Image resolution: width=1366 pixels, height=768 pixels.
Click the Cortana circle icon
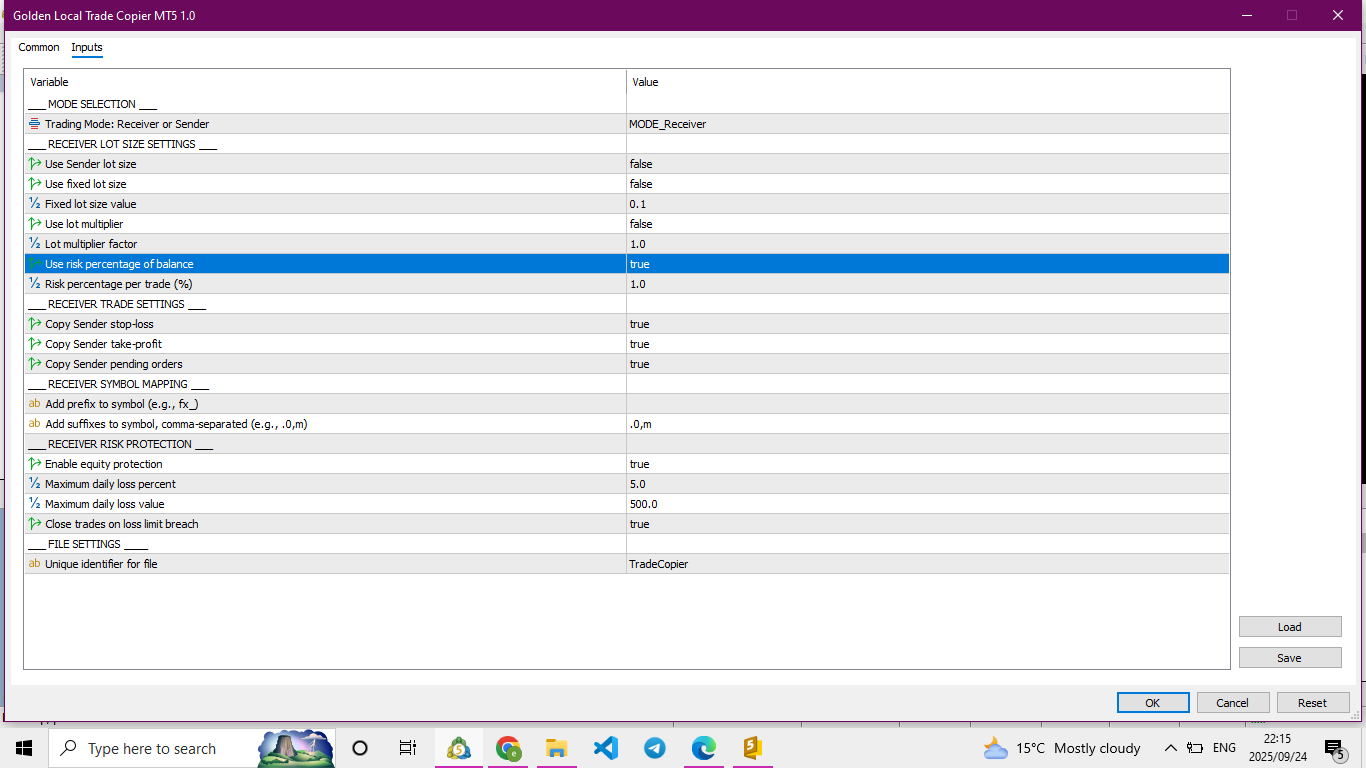click(361, 748)
